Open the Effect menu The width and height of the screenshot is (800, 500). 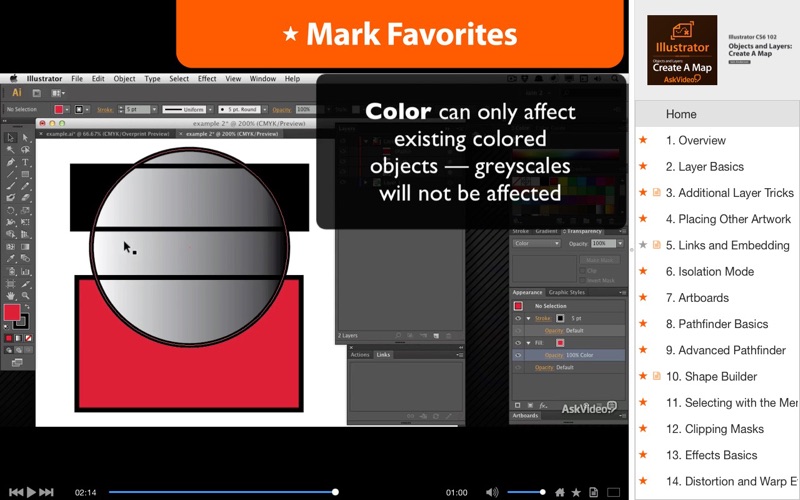[x=207, y=79]
